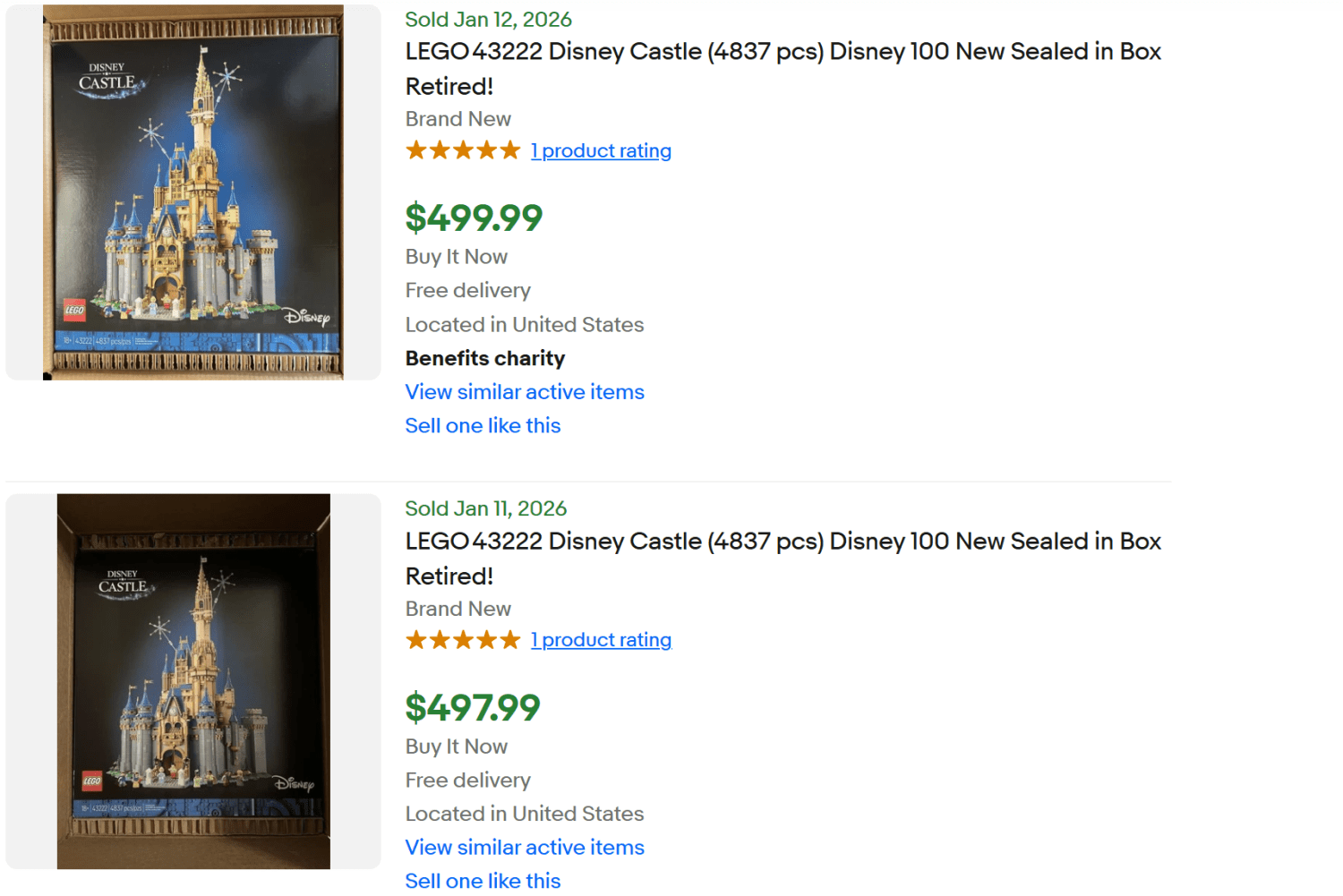Open the 1 product rating link on the second item

click(x=601, y=639)
